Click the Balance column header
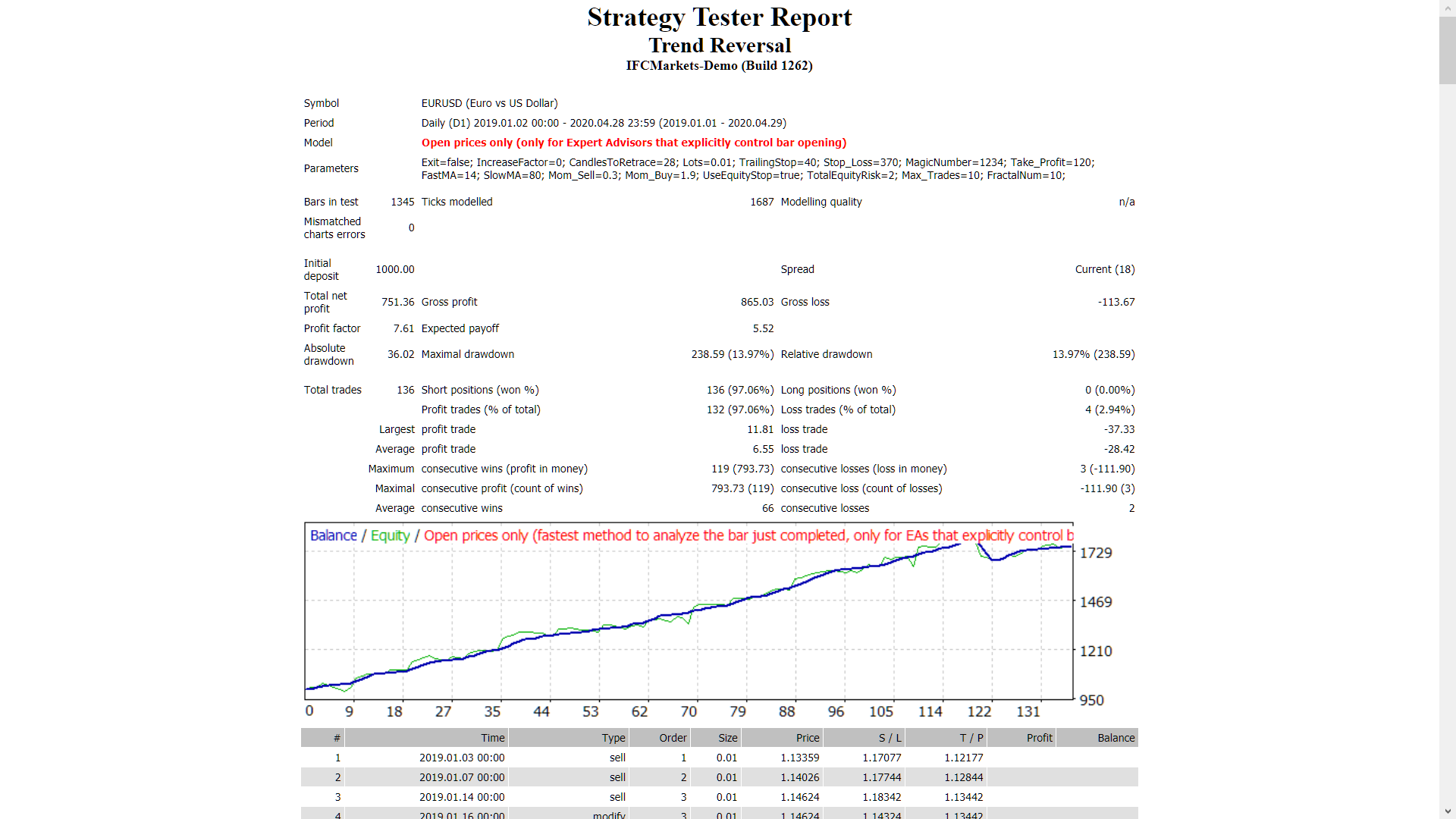 (1117, 737)
